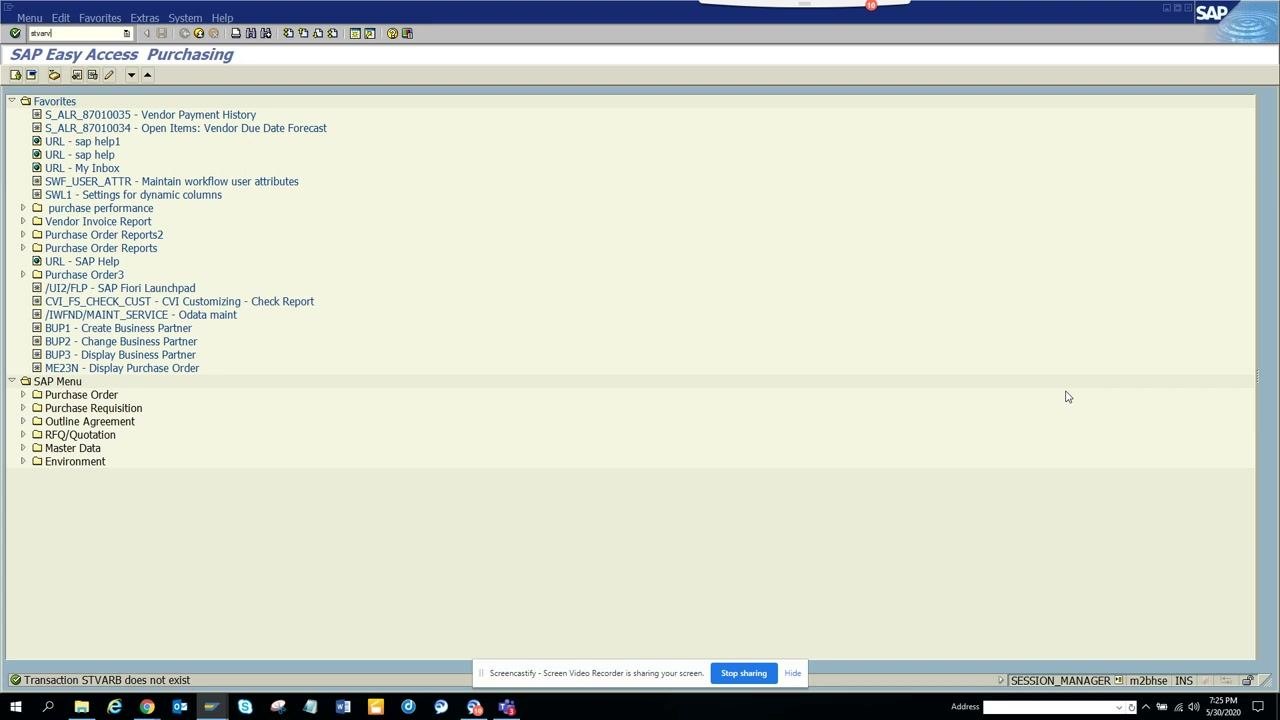Click the Delete Favorites icon
The height and width of the screenshot is (720, 1280).
[92, 75]
